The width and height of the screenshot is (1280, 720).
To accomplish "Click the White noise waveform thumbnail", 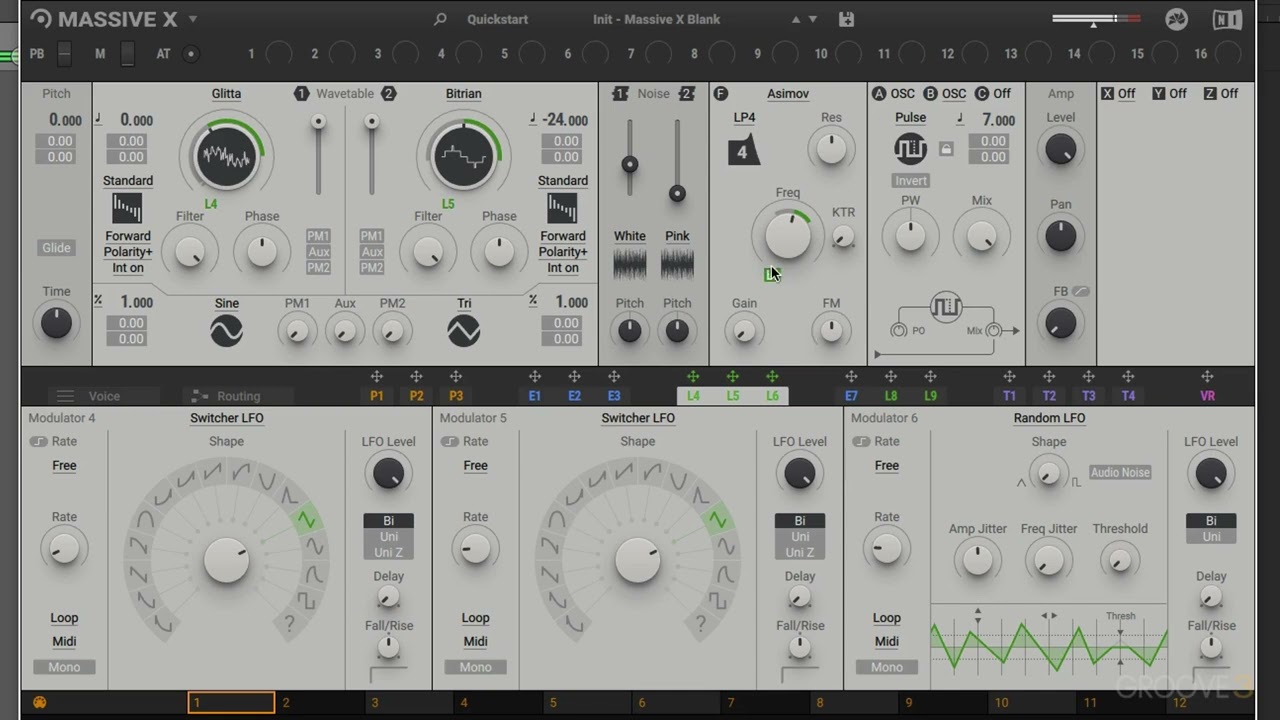I will coord(630,264).
